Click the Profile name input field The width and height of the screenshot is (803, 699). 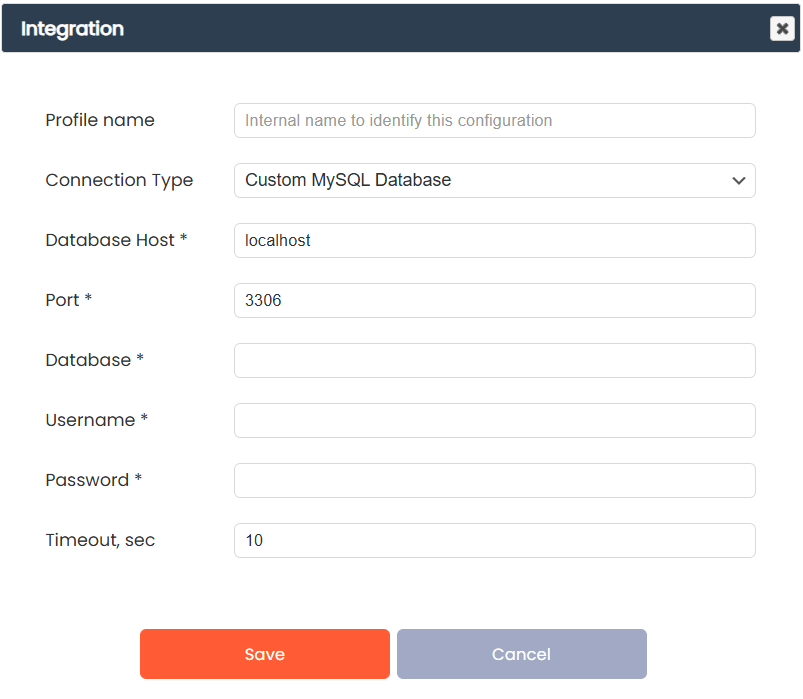tap(494, 120)
